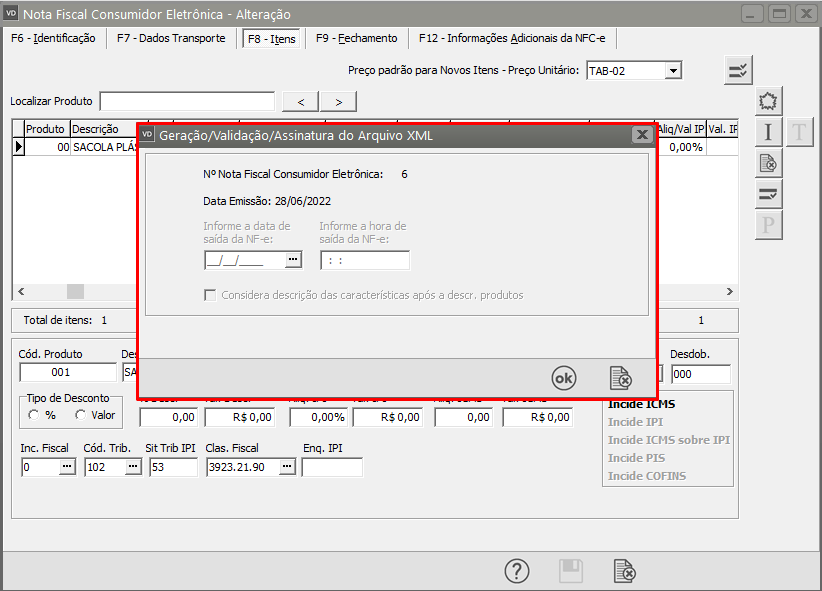Viewport: 822px width, 591px height.
Task: Click the NF-e exit time input field
Action: tap(365, 260)
